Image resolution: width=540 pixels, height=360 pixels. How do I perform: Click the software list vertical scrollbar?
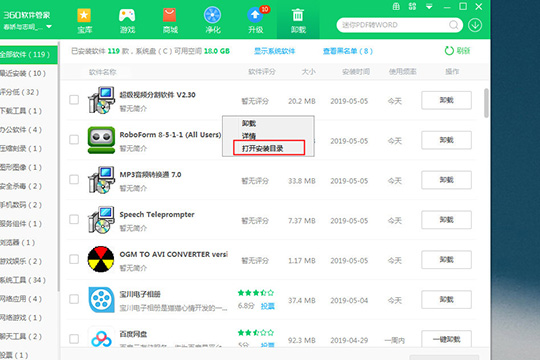pos(486,103)
